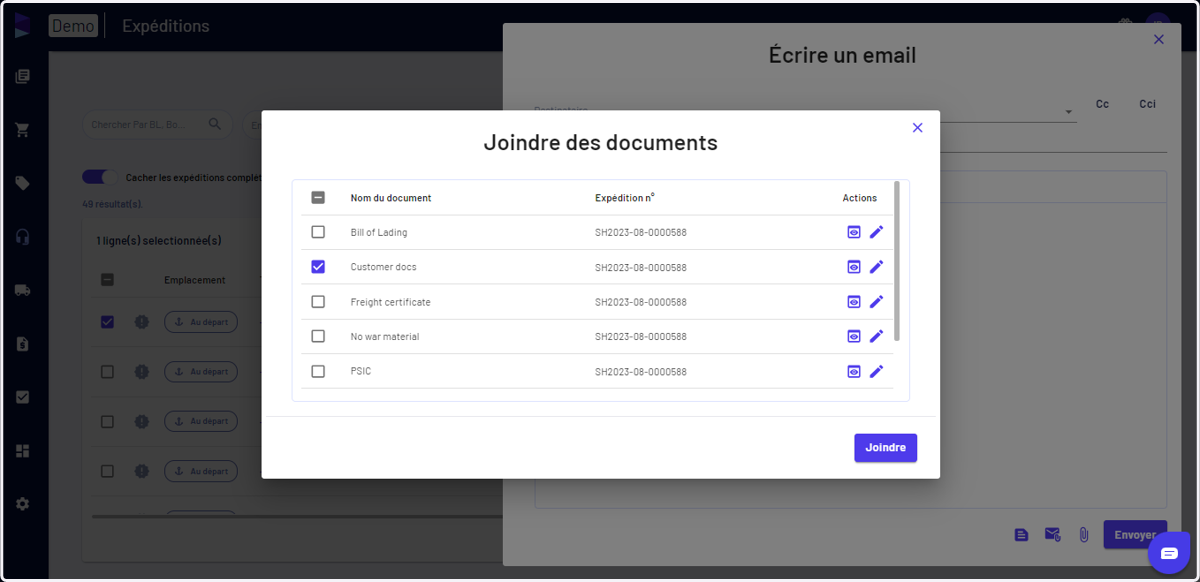Open the dashboard icon in sidebar
1200x582 pixels.
click(x=22, y=451)
